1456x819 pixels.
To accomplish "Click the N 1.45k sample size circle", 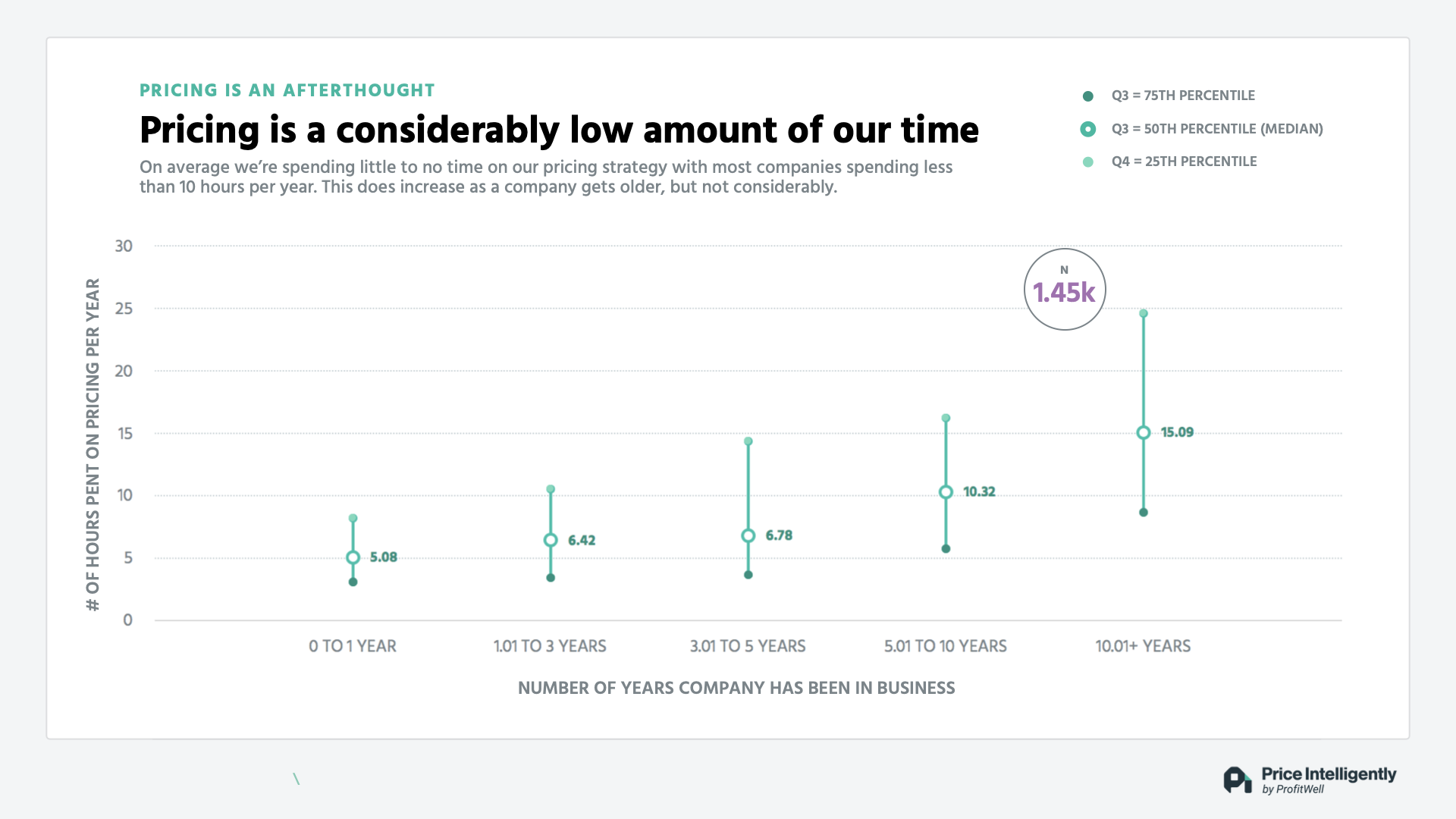I will point(1065,290).
